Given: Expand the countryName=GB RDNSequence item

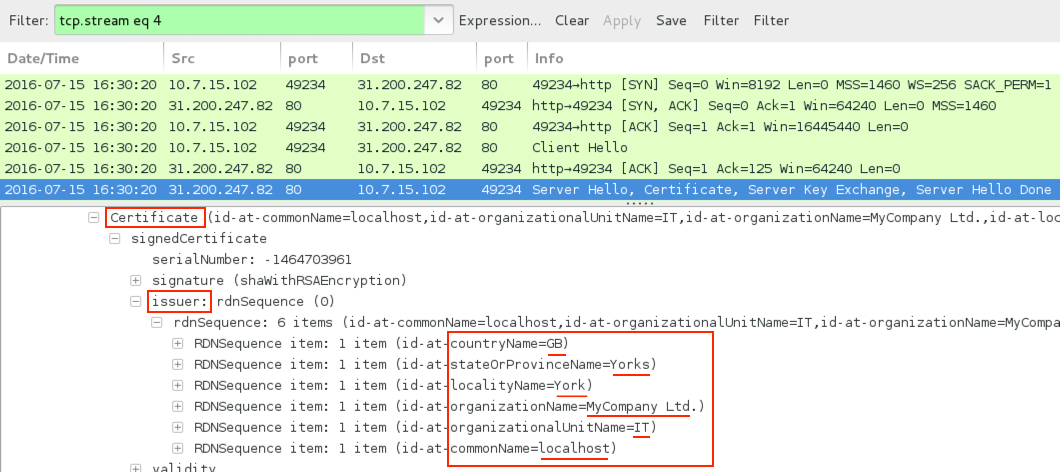Looking at the screenshot, I should (x=177, y=344).
